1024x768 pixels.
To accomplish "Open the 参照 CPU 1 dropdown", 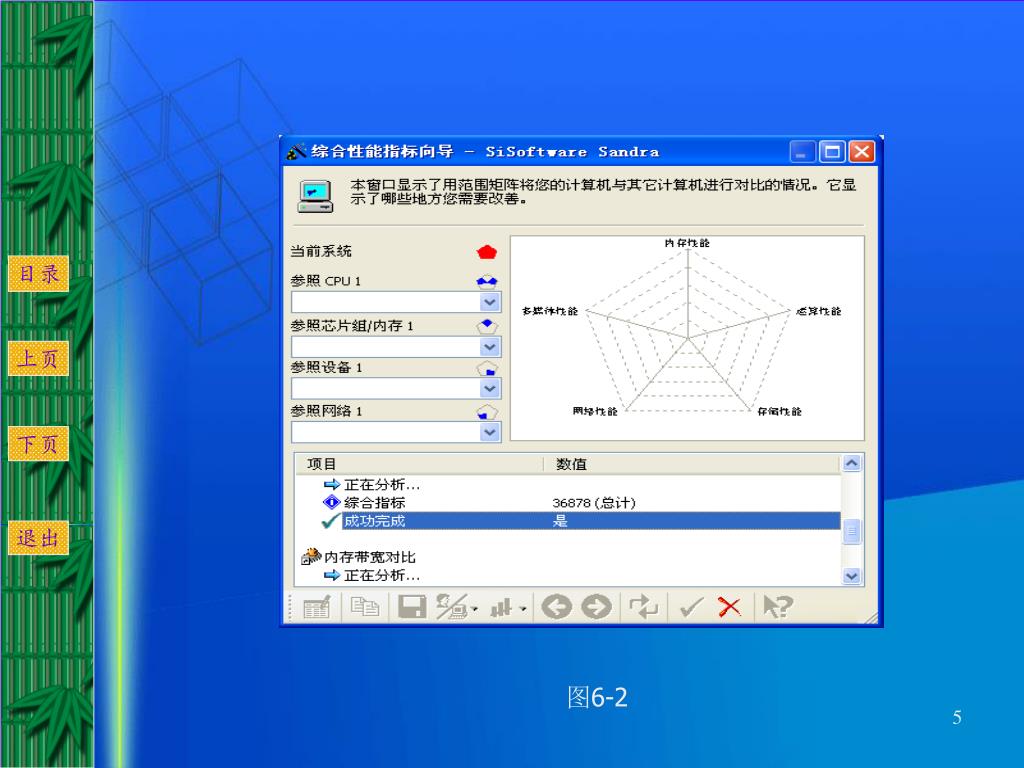I will (x=490, y=302).
